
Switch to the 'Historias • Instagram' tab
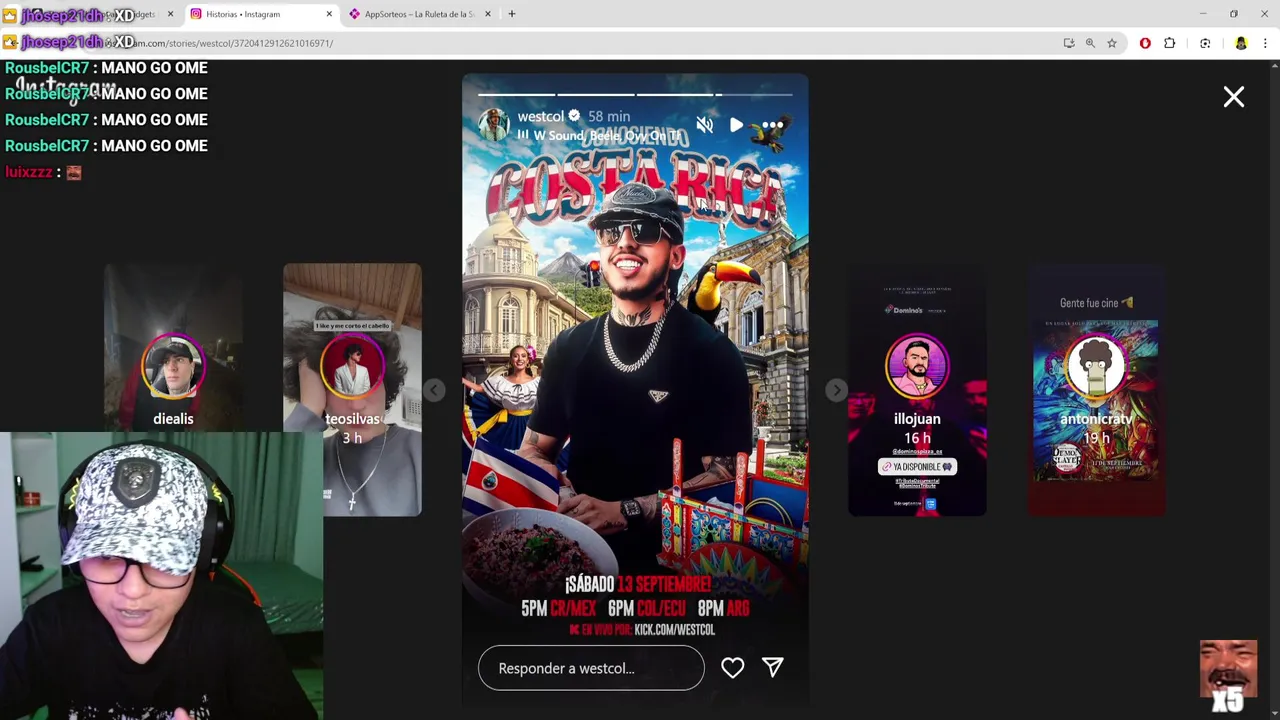[x=260, y=14]
